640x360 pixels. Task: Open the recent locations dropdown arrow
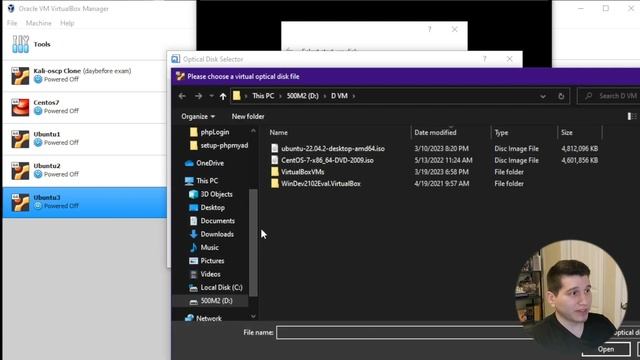pos(211,96)
